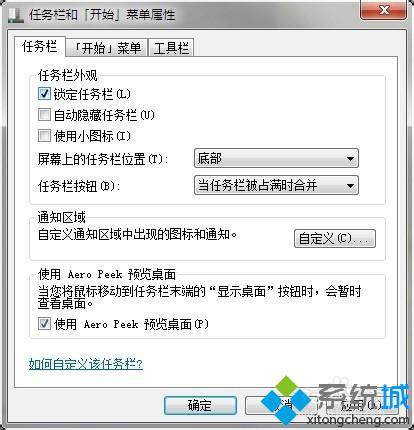Enable 自动隐藏任务栏 checkbox

tap(44, 115)
